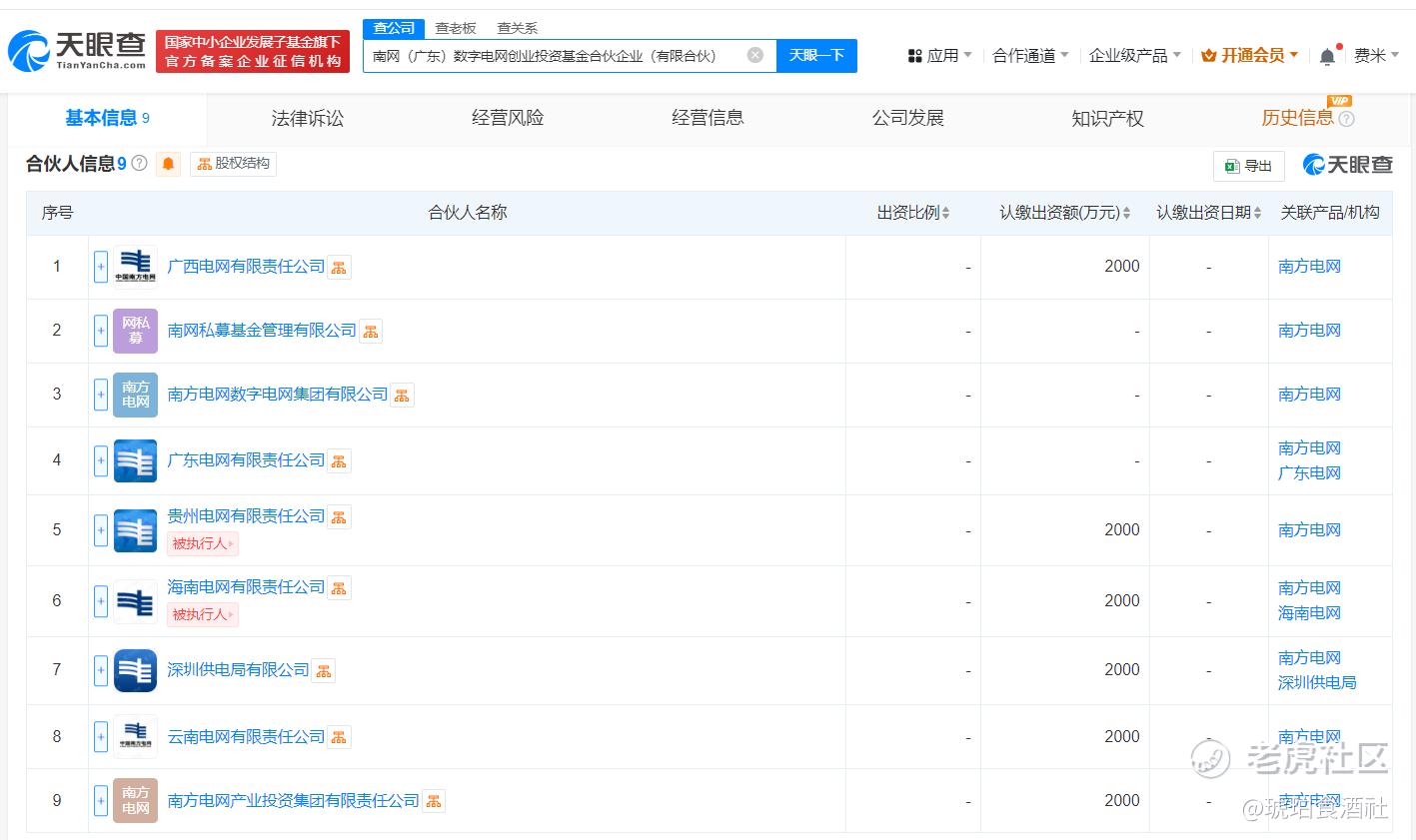Click question mark icon on 历史信息 tab
Viewport: 1416px width, 840px height.
[1346, 118]
